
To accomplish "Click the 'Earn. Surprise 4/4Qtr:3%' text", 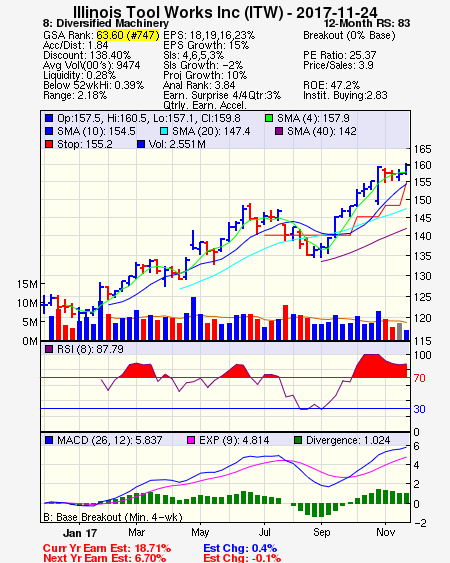I will tap(222, 96).
